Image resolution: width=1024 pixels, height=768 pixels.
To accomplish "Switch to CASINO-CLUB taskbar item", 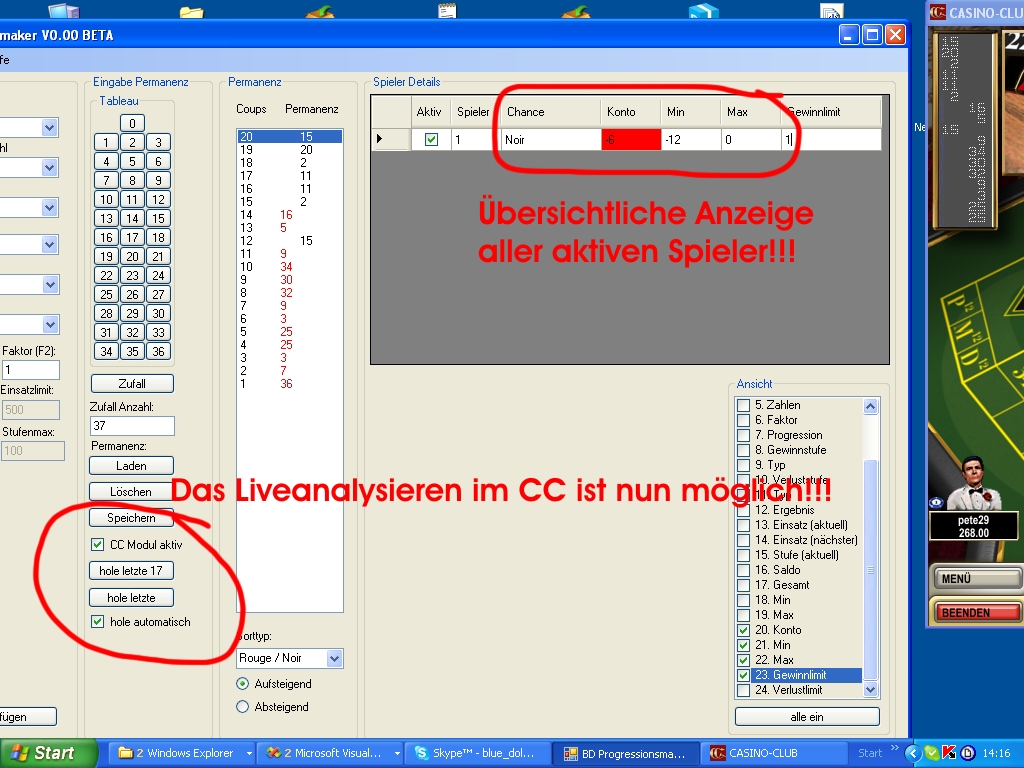I will (774, 753).
